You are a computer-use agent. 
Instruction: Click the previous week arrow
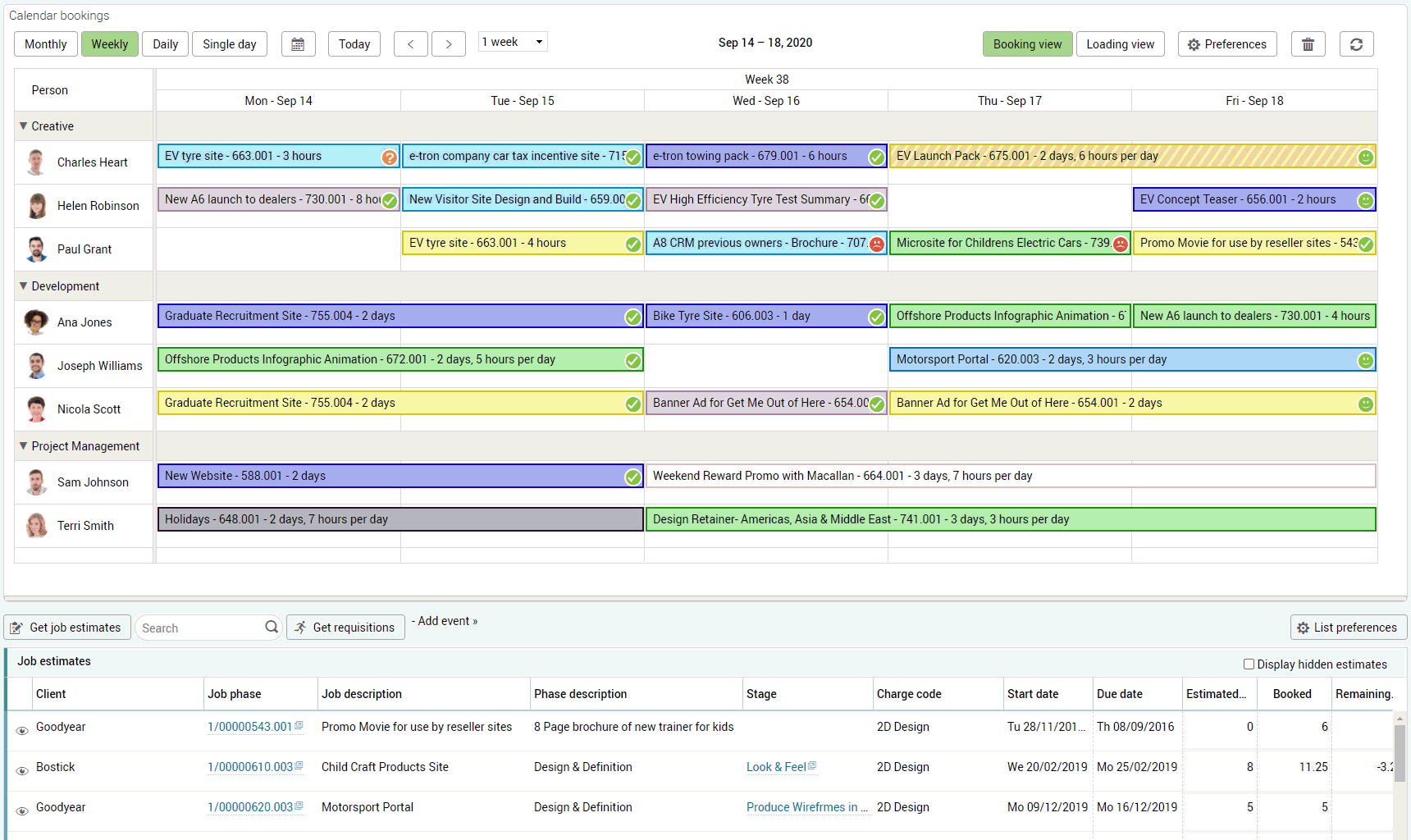410,43
